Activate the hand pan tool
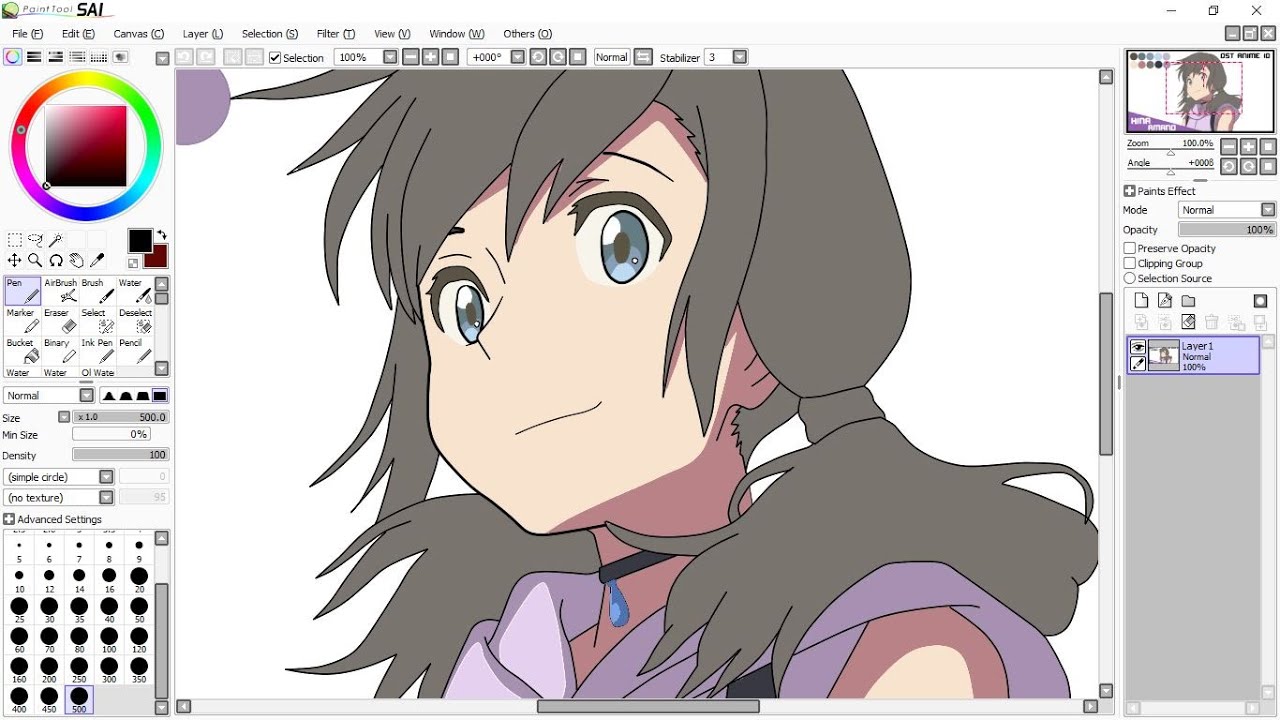Screen dimensions: 1280x720 pos(77,261)
